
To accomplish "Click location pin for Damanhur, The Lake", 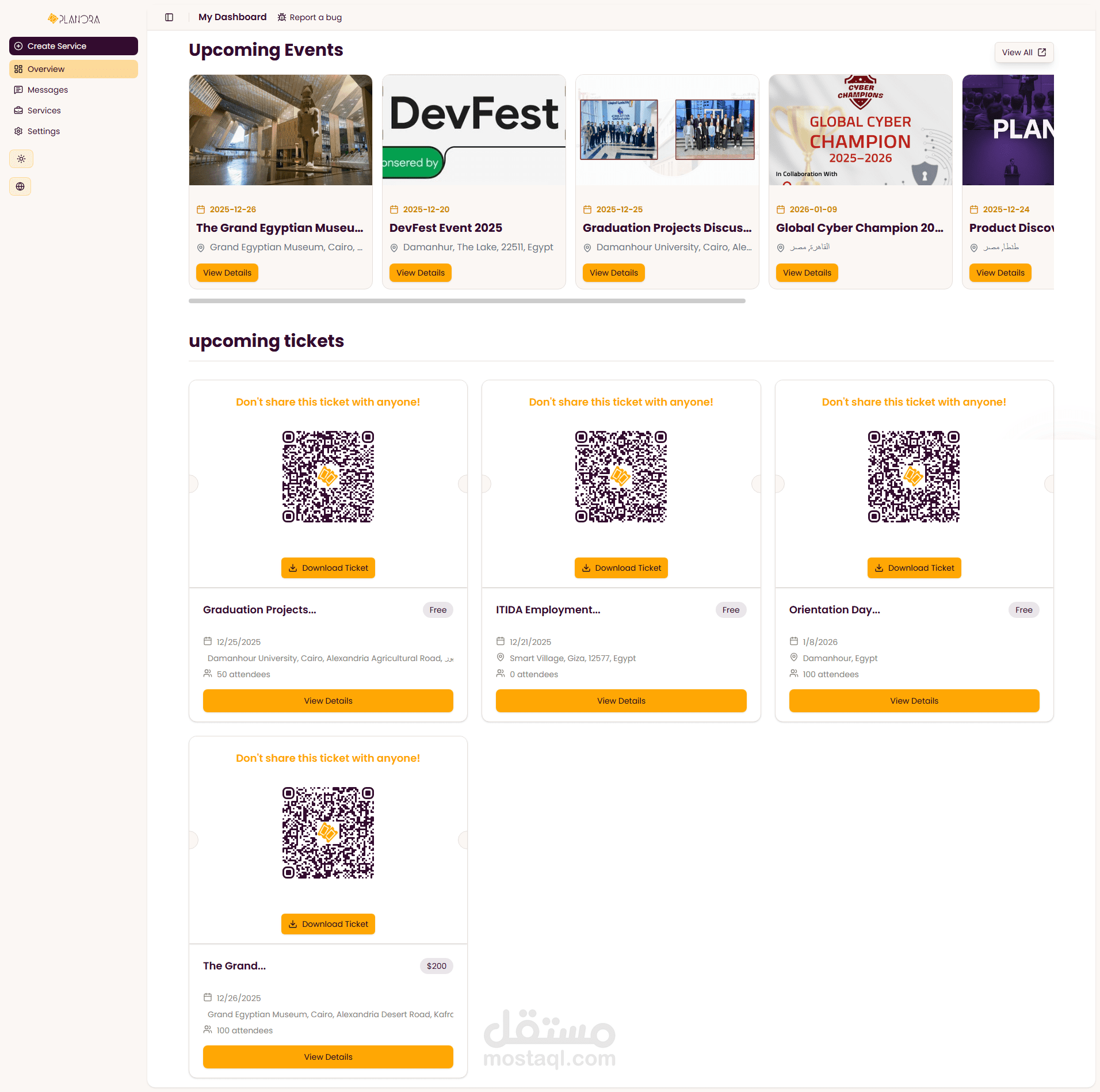I will (394, 248).
